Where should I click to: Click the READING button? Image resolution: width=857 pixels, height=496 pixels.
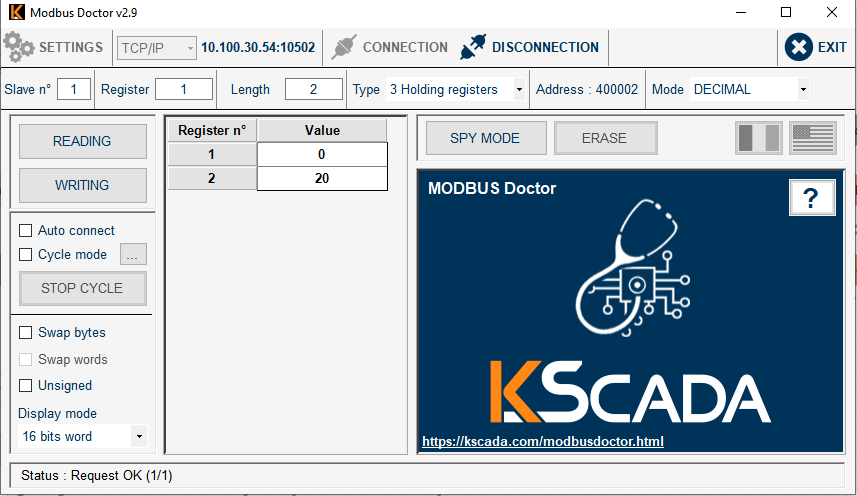click(82, 141)
